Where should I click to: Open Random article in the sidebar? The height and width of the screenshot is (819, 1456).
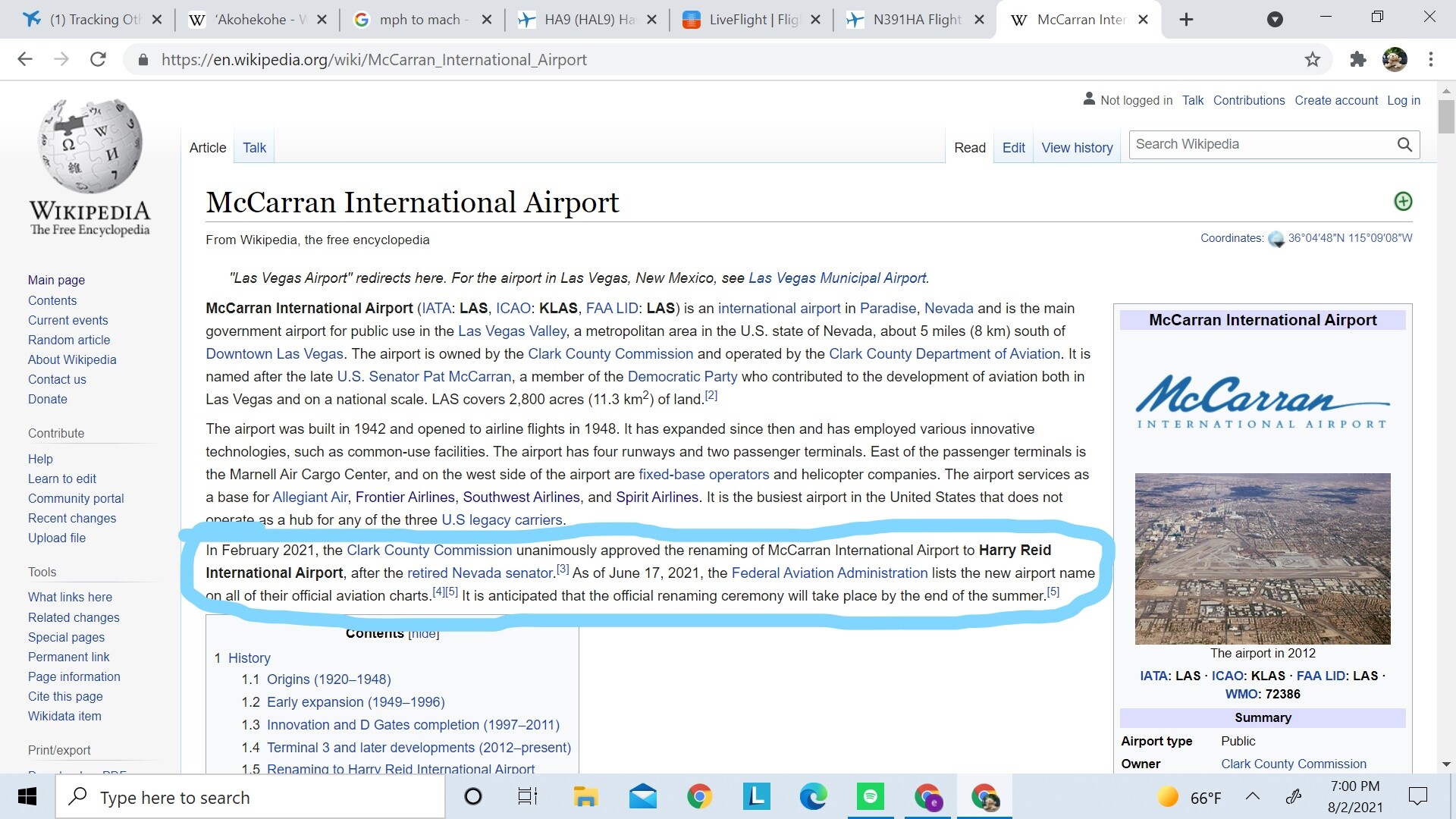pyautogui.click(x=69, y=340)
